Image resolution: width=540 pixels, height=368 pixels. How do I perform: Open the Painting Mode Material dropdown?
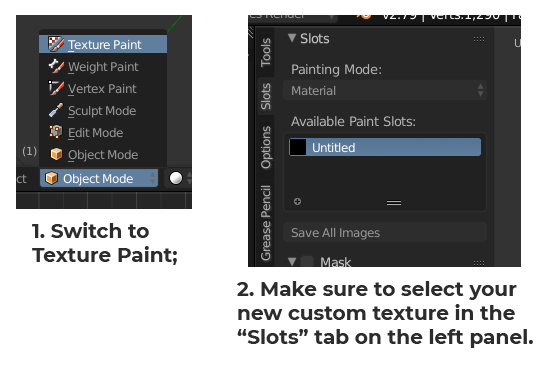[385, 91]
